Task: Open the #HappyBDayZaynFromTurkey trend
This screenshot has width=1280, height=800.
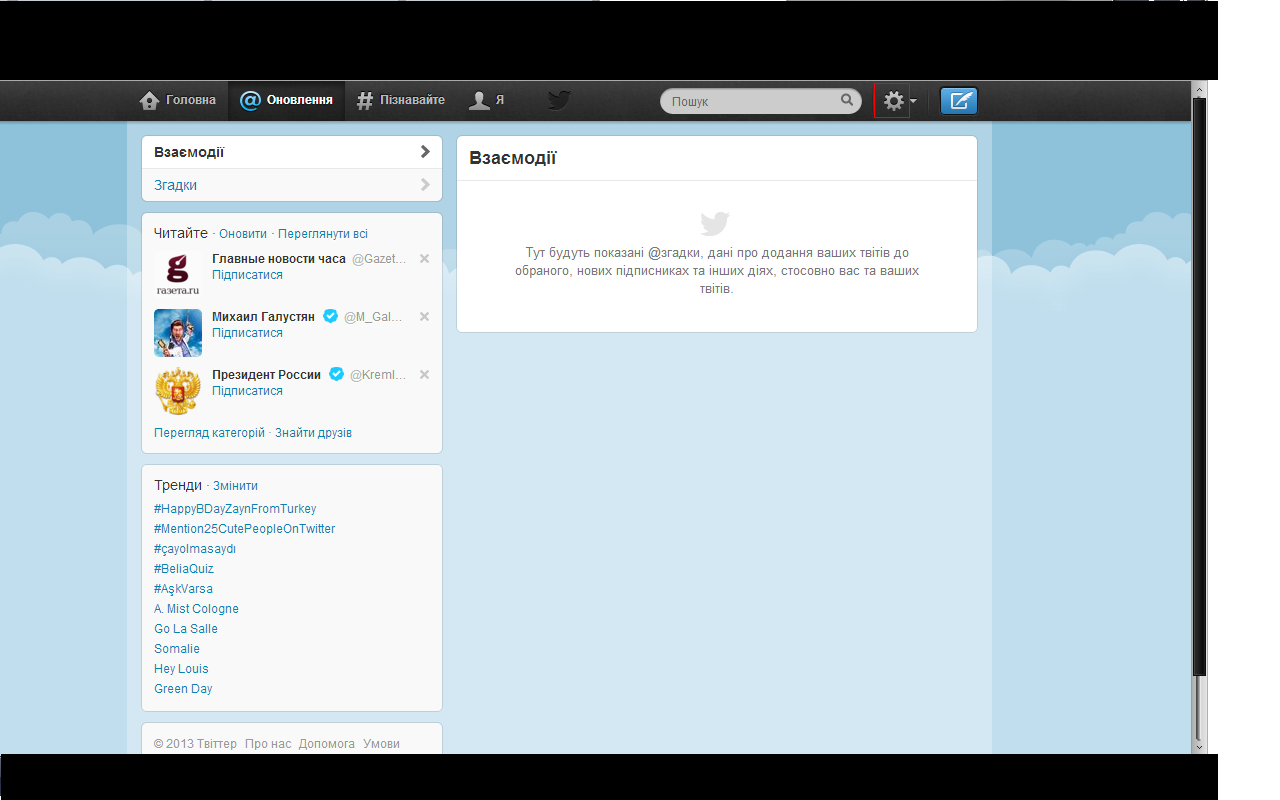Action: [x=235, y=509]
